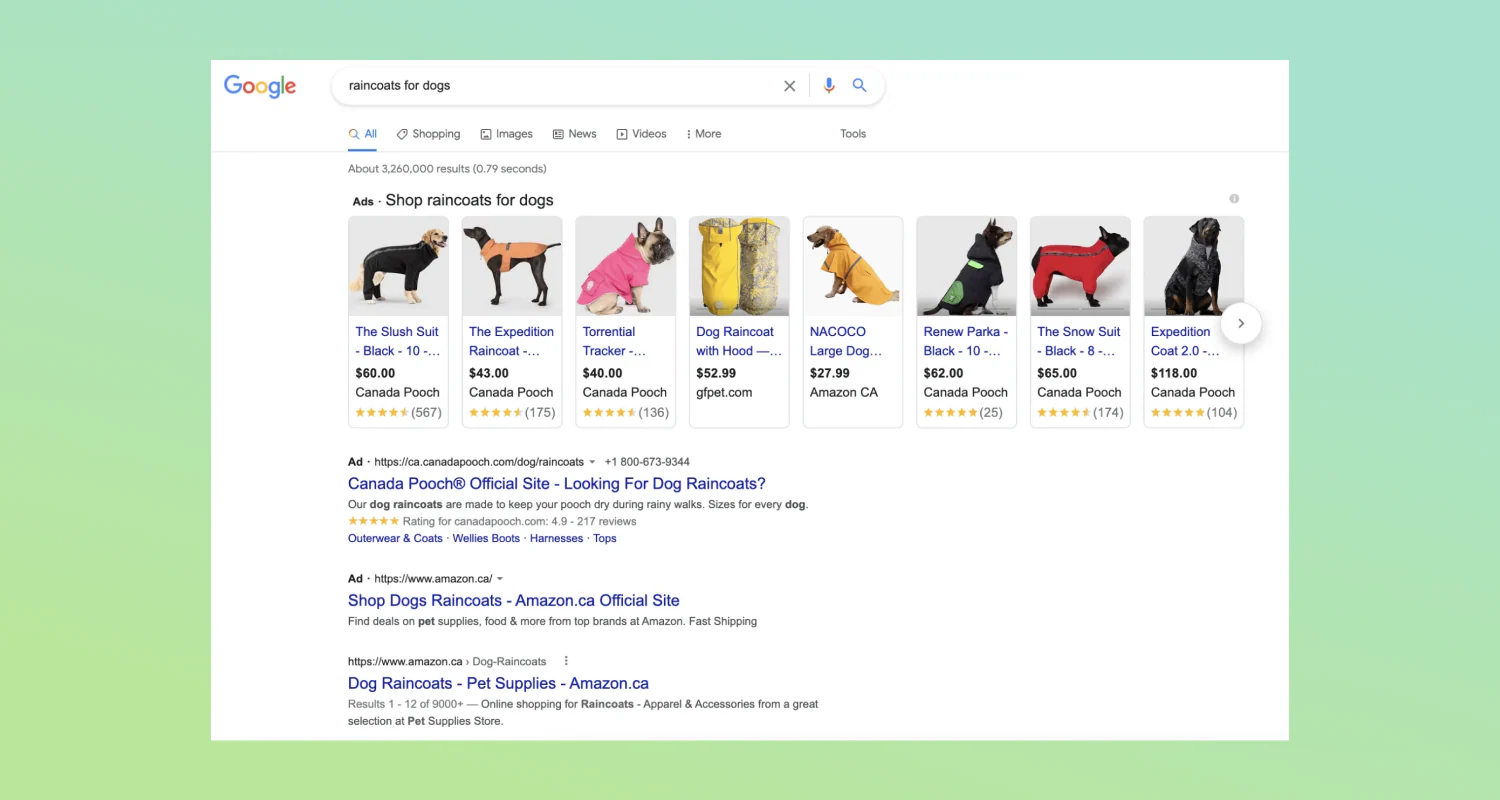The image size is (1500, 800).
Task: Advance the shopping carousel with the right arrow
Action: tap(1240, 323)
